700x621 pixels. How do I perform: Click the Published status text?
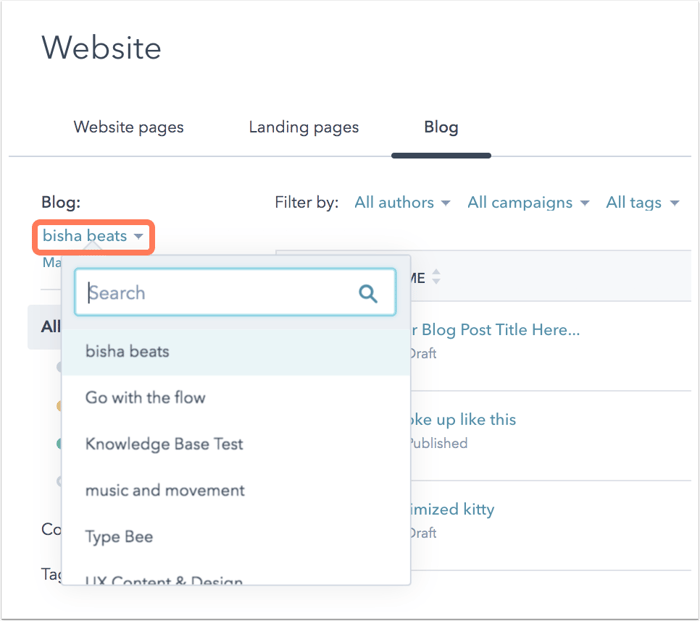(438, 443)
